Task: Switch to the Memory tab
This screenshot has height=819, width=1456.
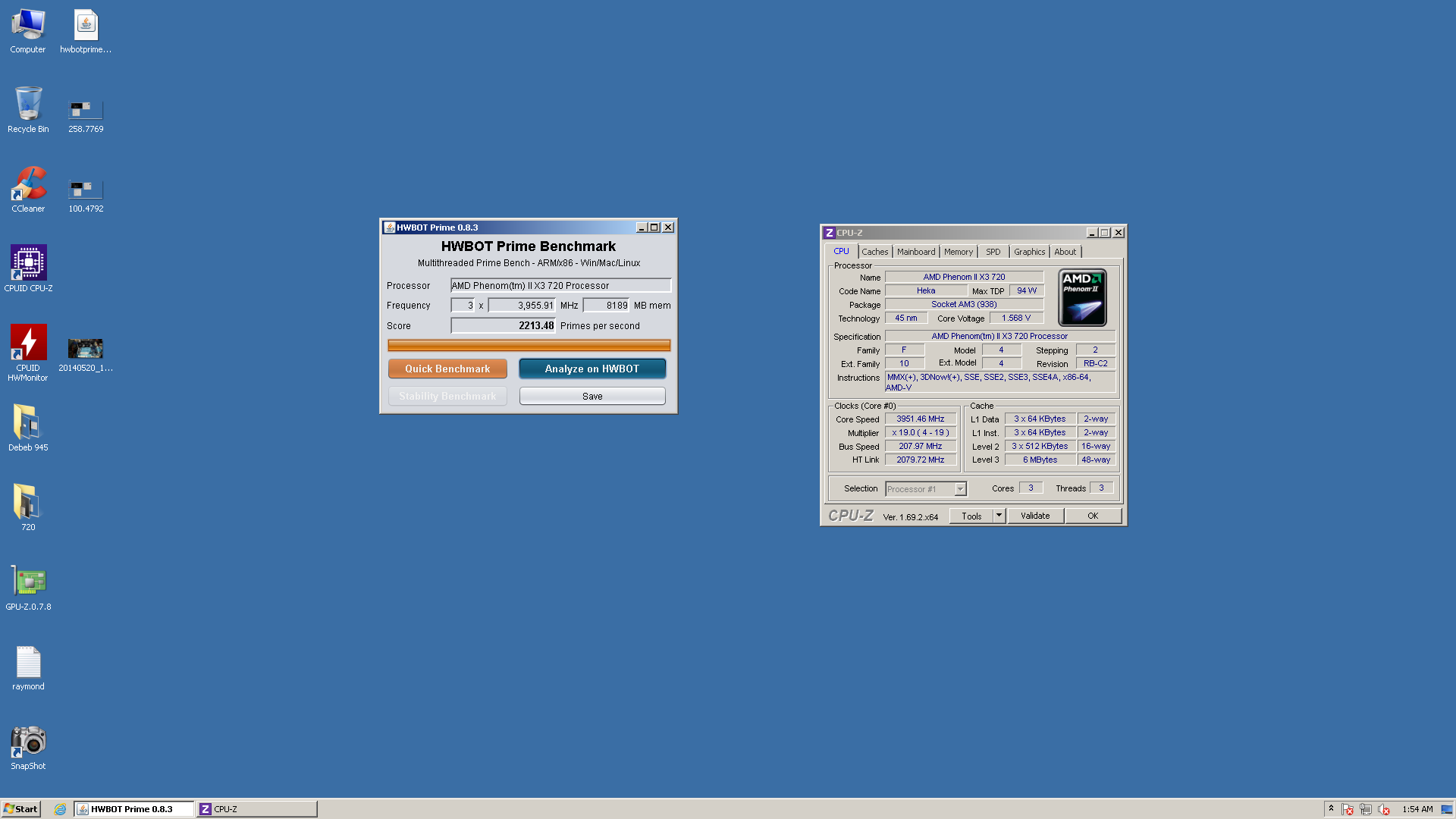Action: 958,252
